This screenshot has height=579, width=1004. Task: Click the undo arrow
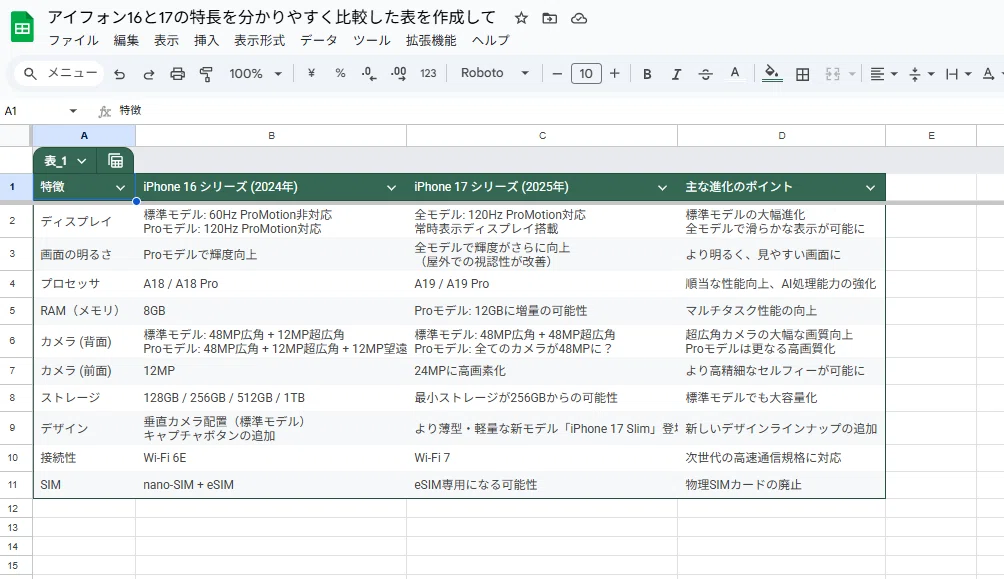[x=120, y=74]
